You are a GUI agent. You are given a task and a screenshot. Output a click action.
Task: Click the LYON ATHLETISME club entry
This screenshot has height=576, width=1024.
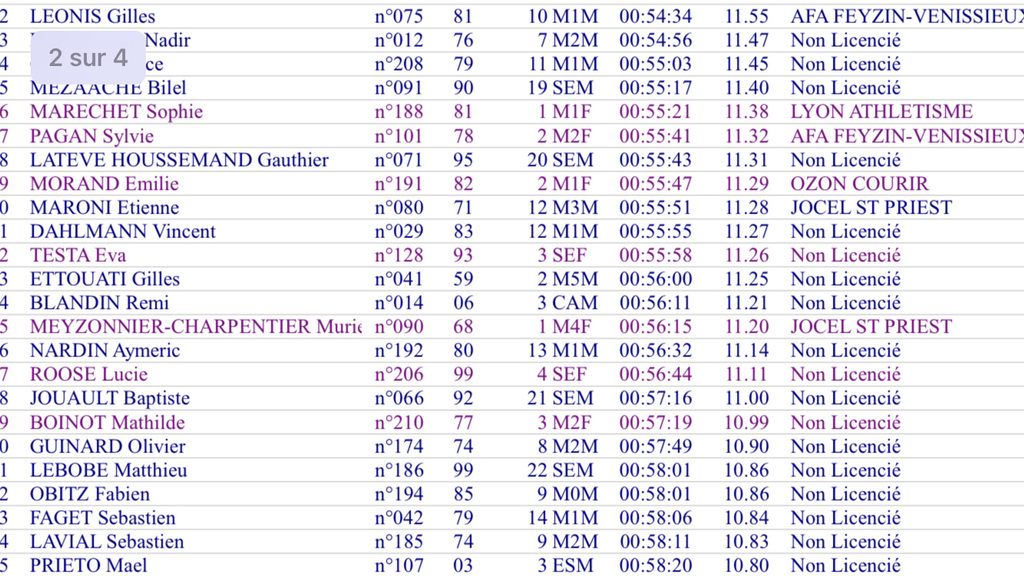coord(881,112)
